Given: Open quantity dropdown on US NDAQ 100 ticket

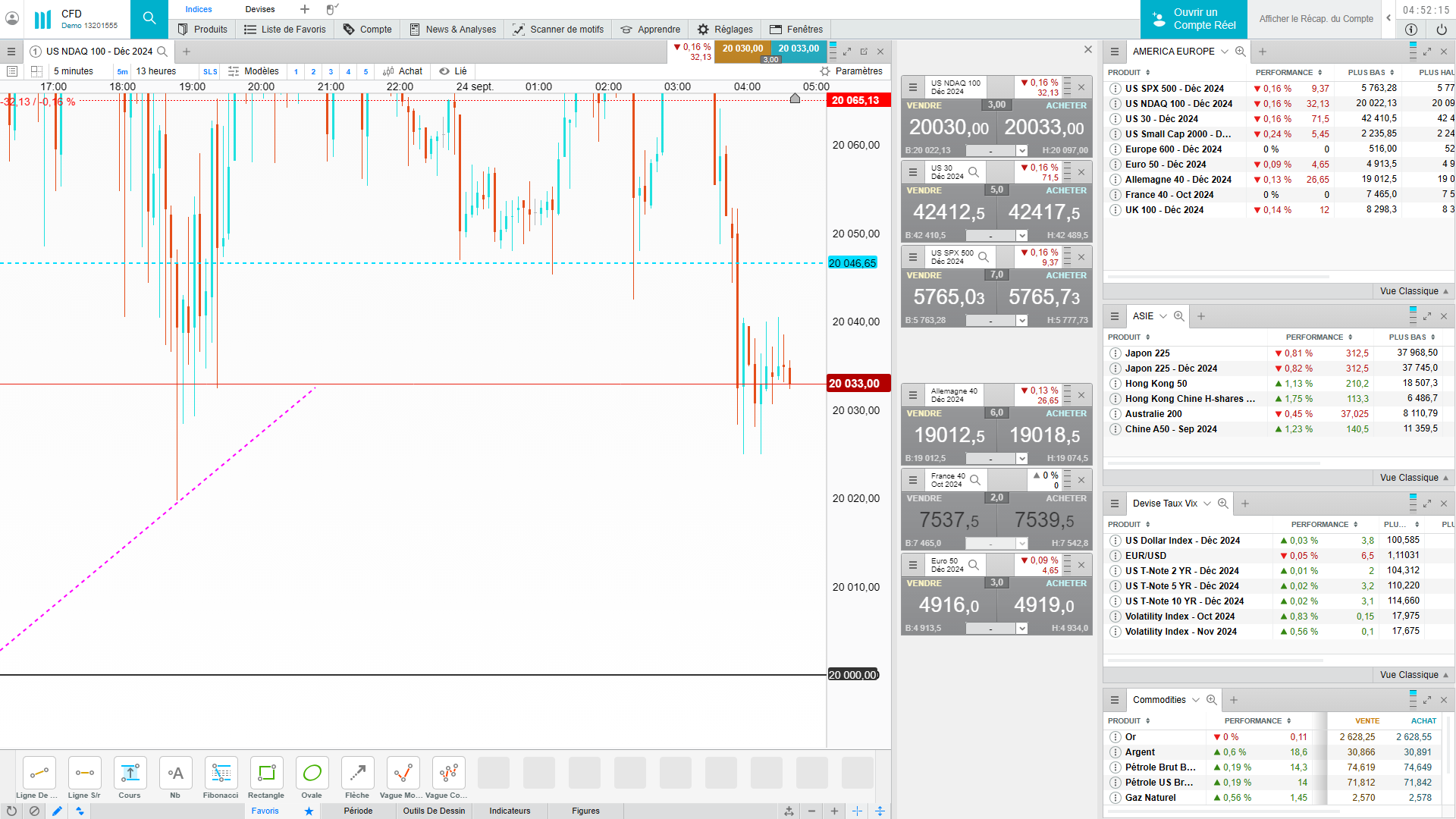Looking at the screenshot, I should (1021, 151).
